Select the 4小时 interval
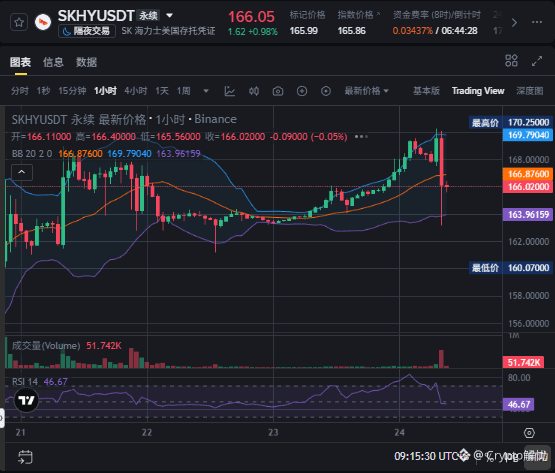Screen dimensions: 555x473 pos(136,91)
